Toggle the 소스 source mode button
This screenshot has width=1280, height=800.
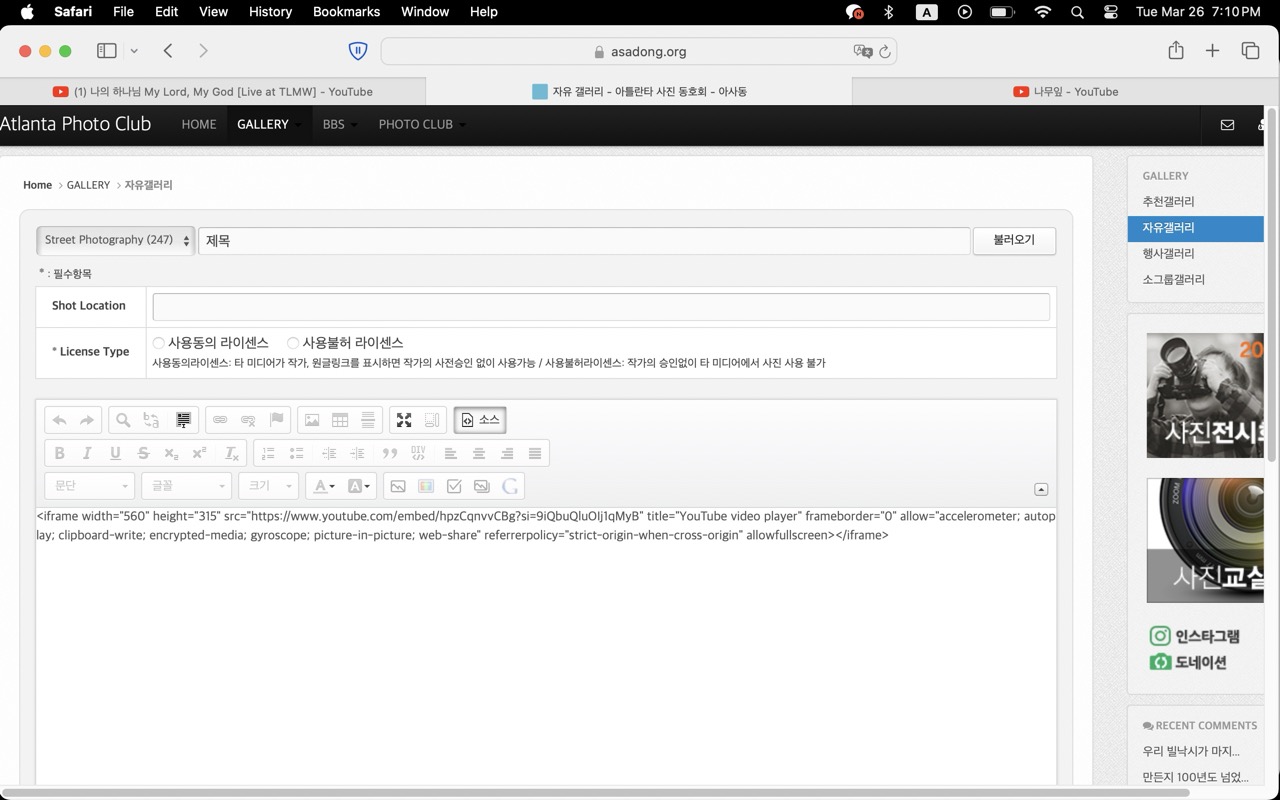coord(480,420)
